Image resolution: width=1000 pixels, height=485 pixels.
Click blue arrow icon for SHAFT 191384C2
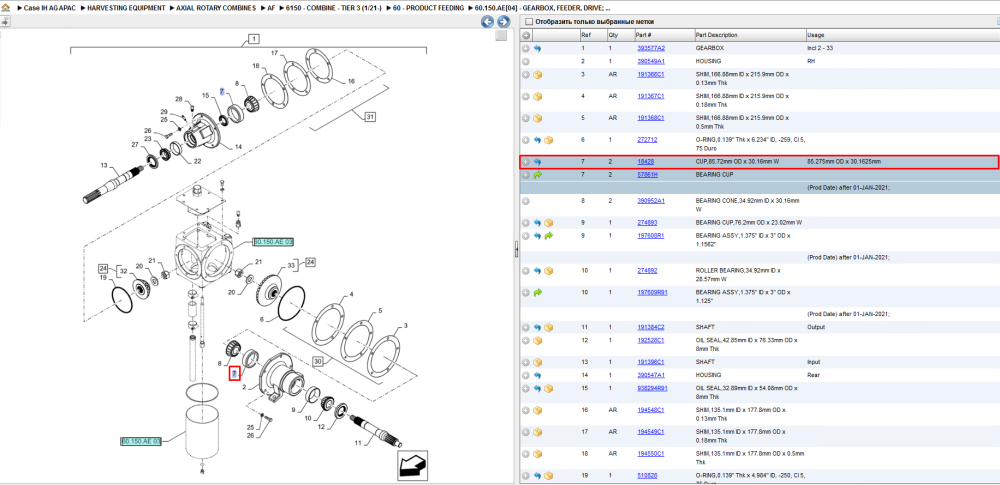pyautogui.click(x=538, y=327)
